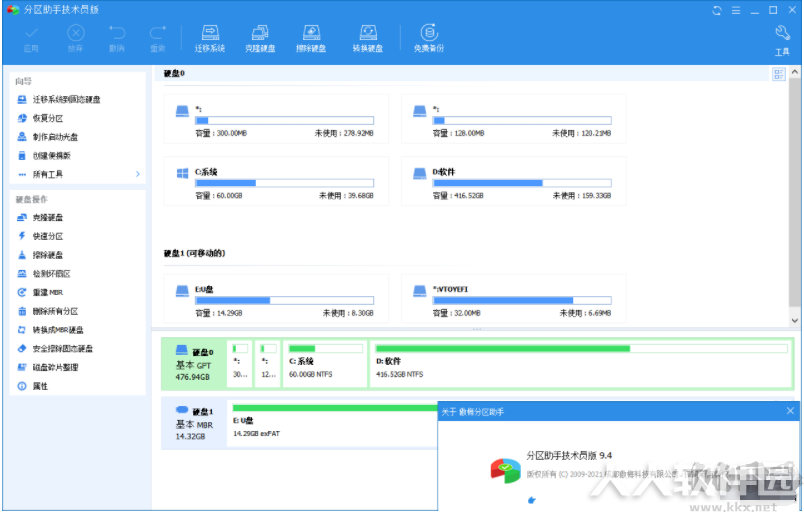Launch 克隆硬盘 from the top toolbar
Screen dimensions: 804x514
point(260,39)
